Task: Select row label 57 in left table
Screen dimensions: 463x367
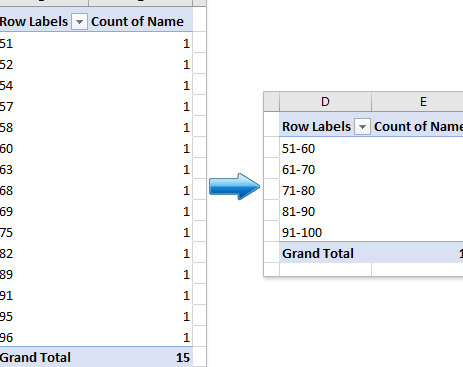Action: pyautogui.click(x=6, y=107)
